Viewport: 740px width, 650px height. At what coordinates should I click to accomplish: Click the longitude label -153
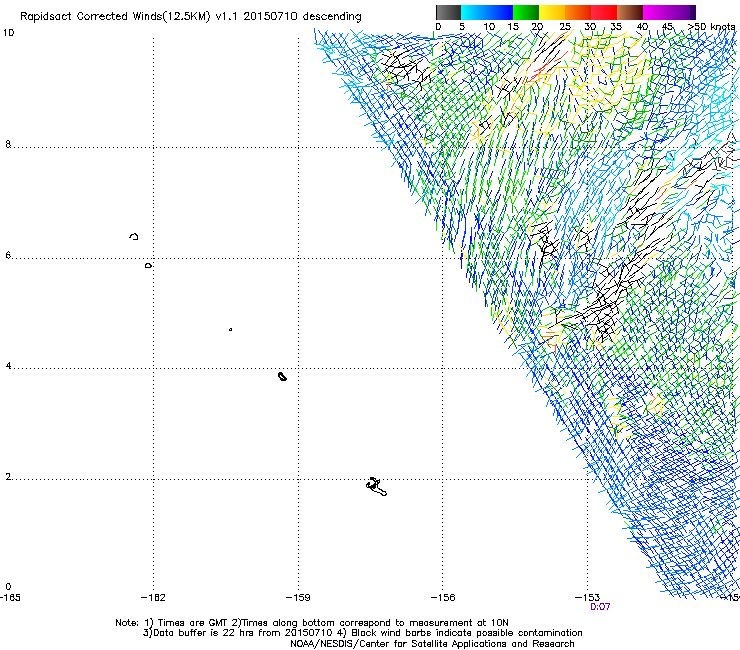pyautogui.click(x=587, y=598)
